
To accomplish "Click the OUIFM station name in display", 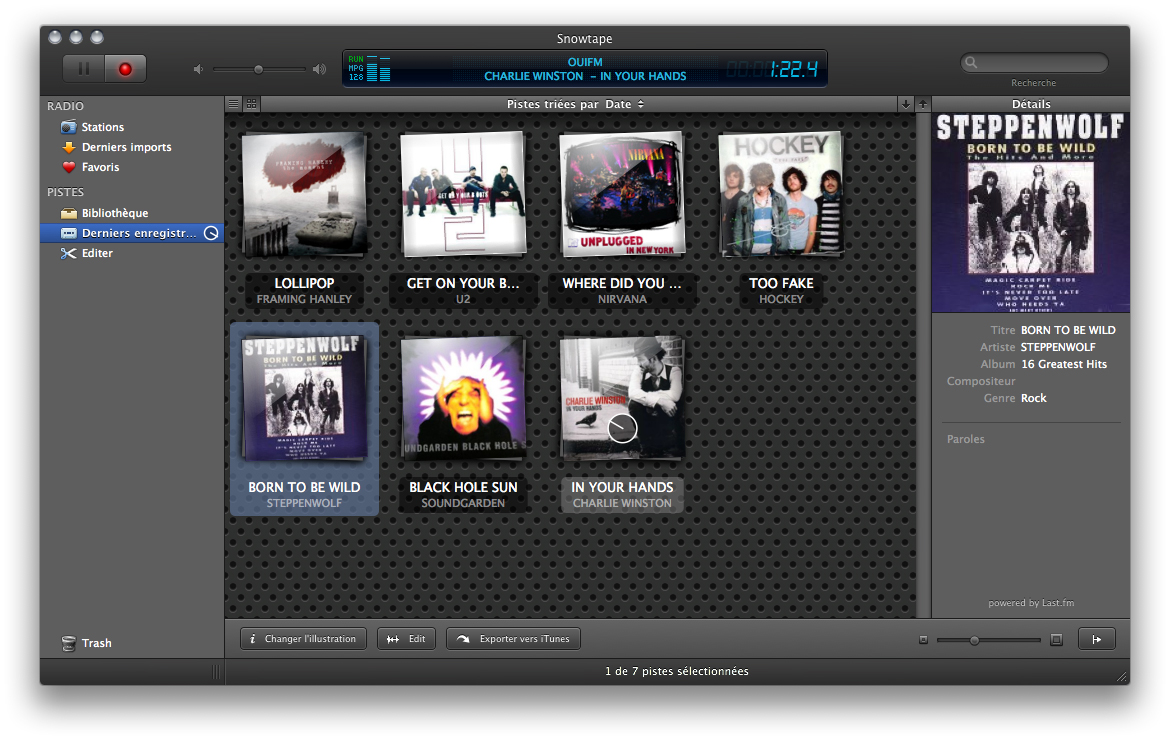I will pyautogui.click(x=585, y=62).
